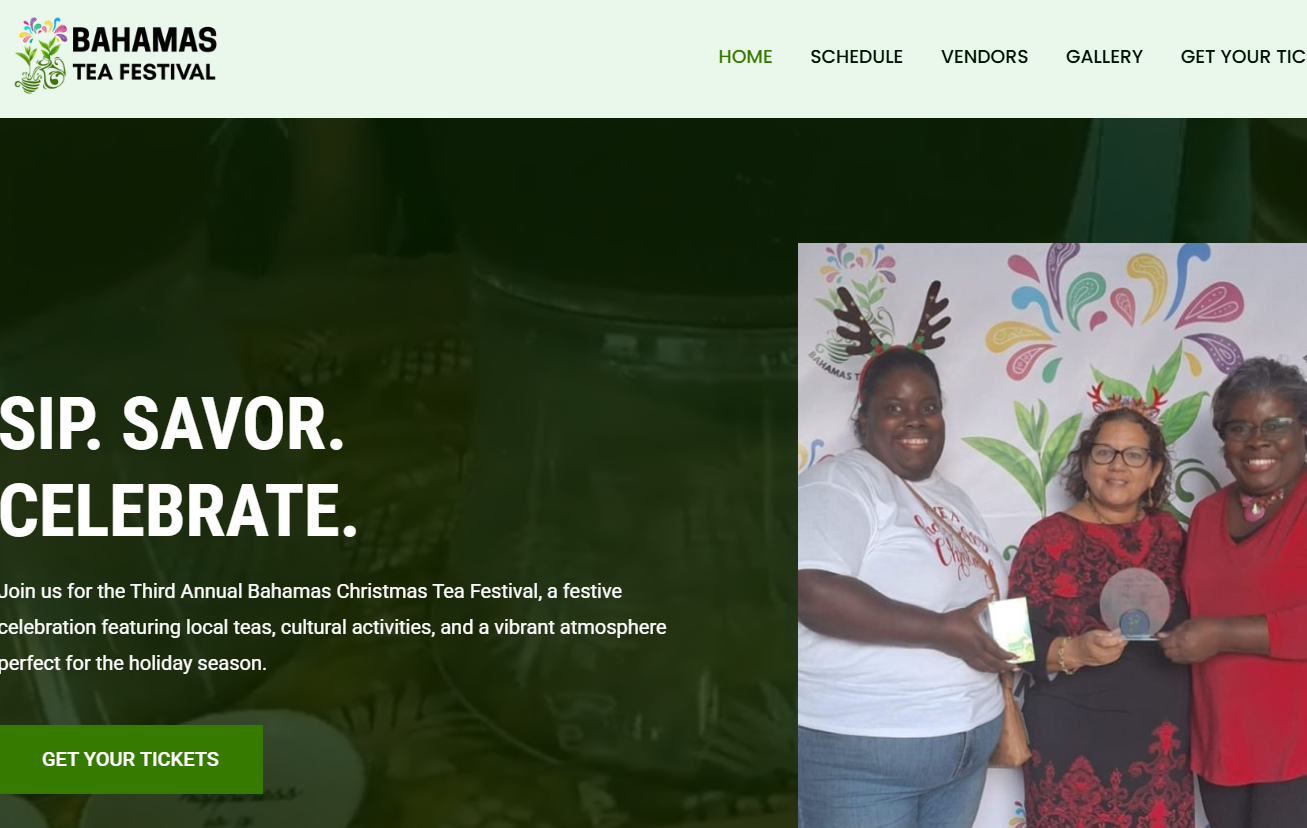The height and width of the screenshot is (828, 1307).
Task: Open the VENDORS page link
Action: [x=984, y=57]
